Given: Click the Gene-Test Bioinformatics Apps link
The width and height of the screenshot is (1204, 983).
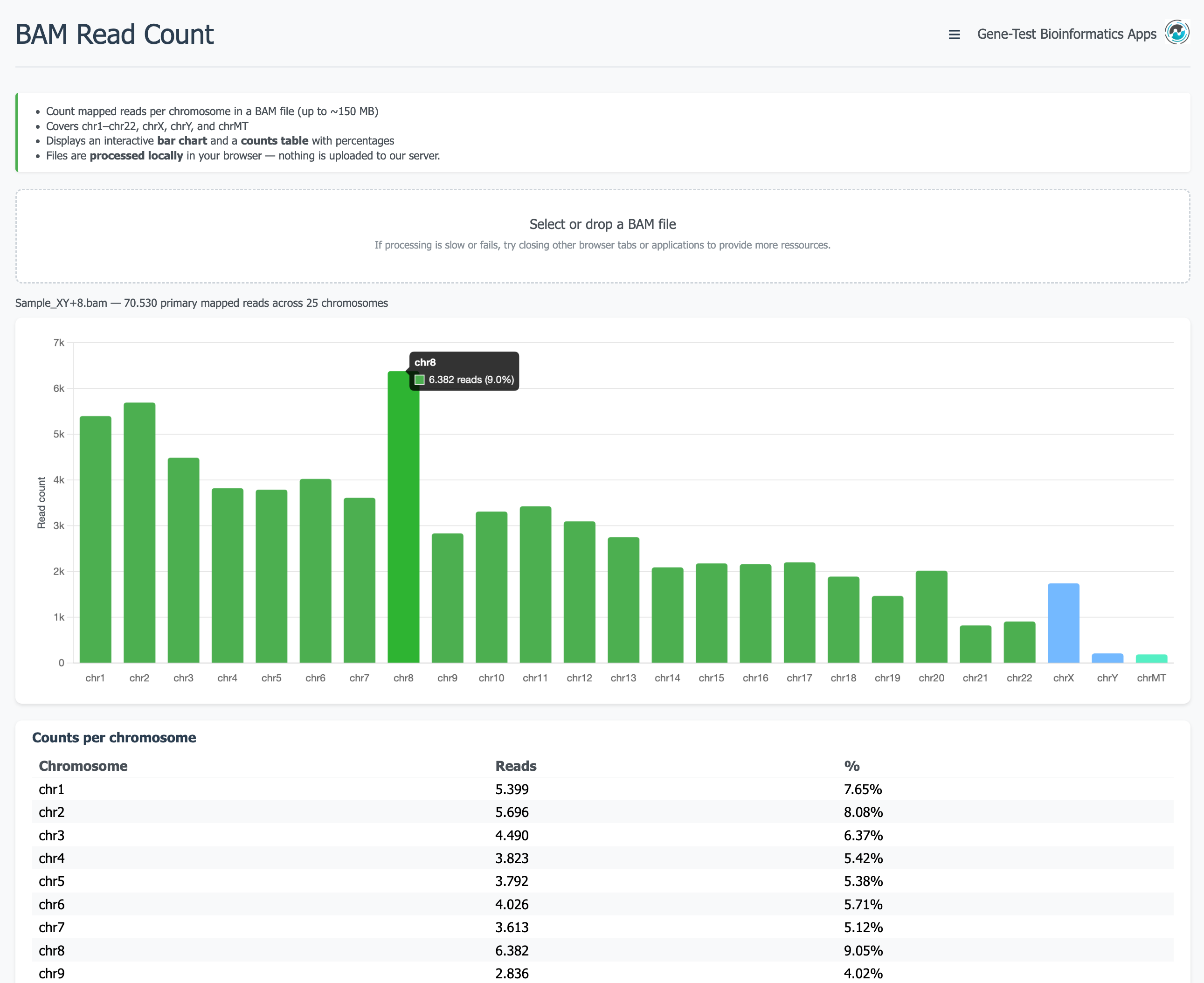Looking at the screenshot, I should click(1066, 34).
